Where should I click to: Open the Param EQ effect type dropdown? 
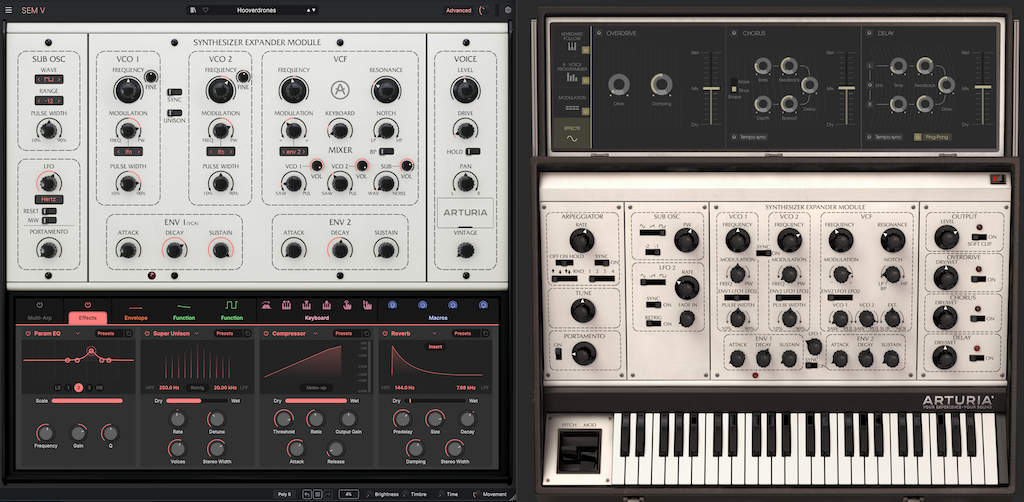(77, 333)
